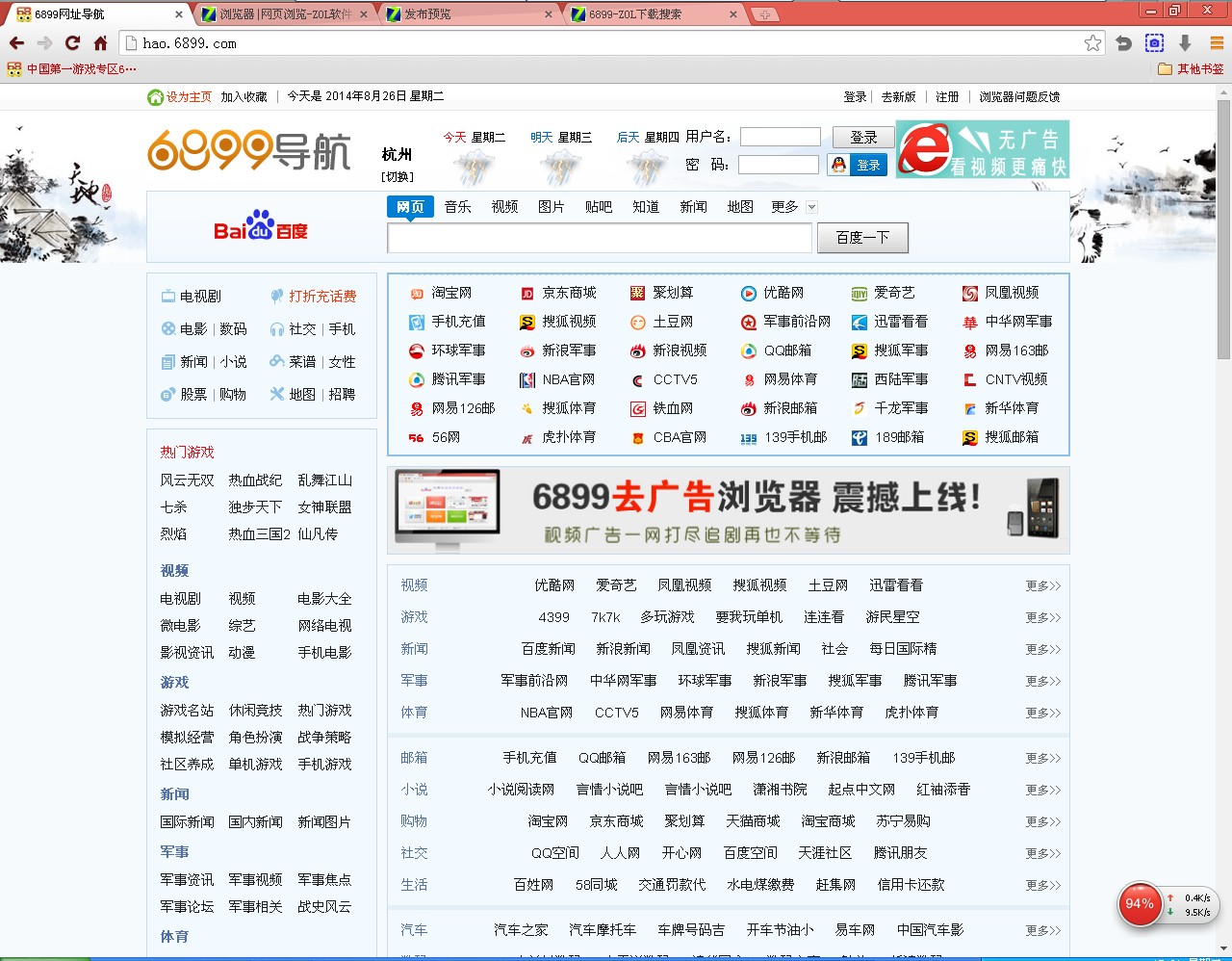Screen dimensions: 1232x961
Task: Open the 注册 link in top bar
Action: 947,97
